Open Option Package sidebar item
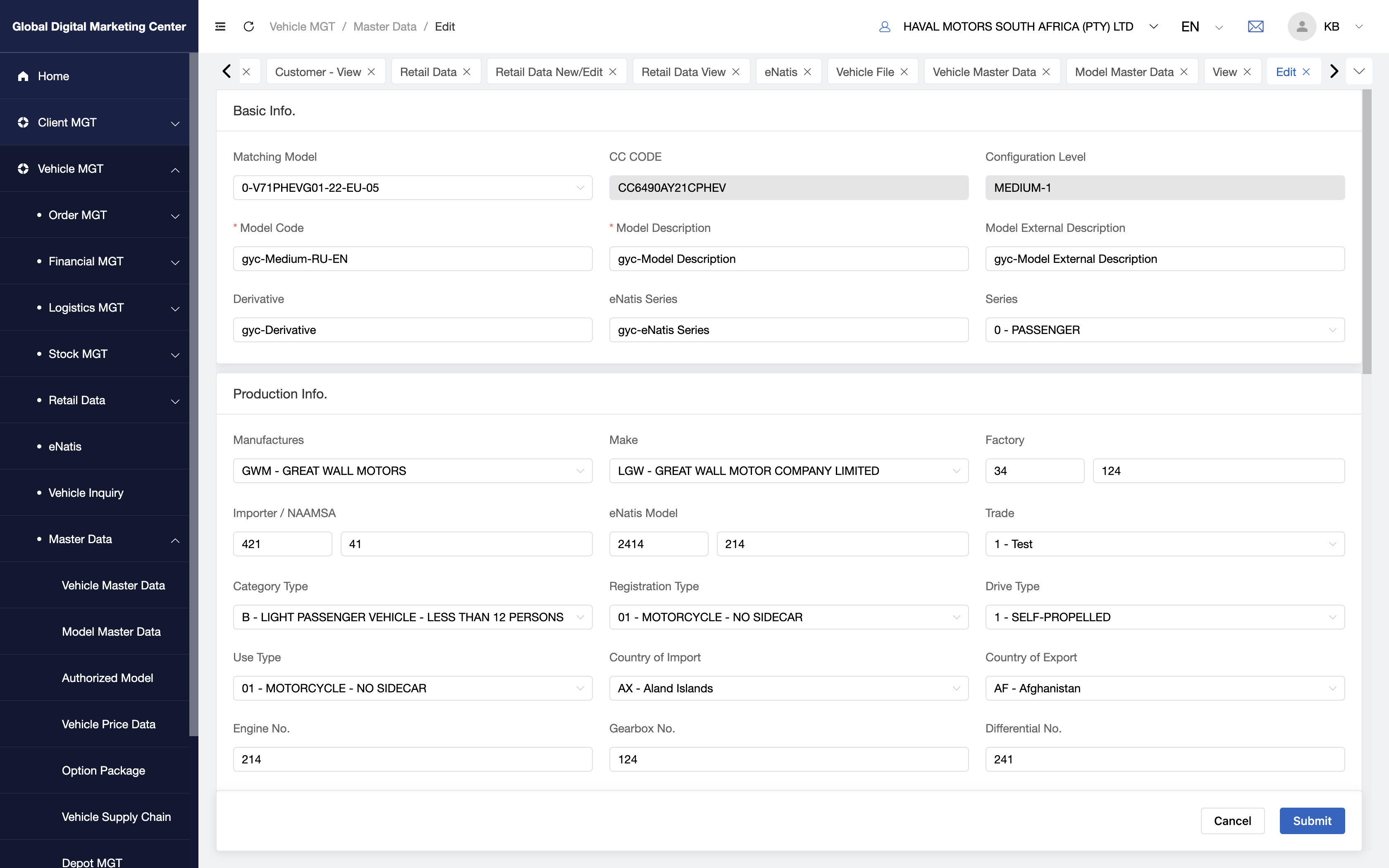Image resolution: width=1389 pixels, height=868 pixels. (95, 770)
